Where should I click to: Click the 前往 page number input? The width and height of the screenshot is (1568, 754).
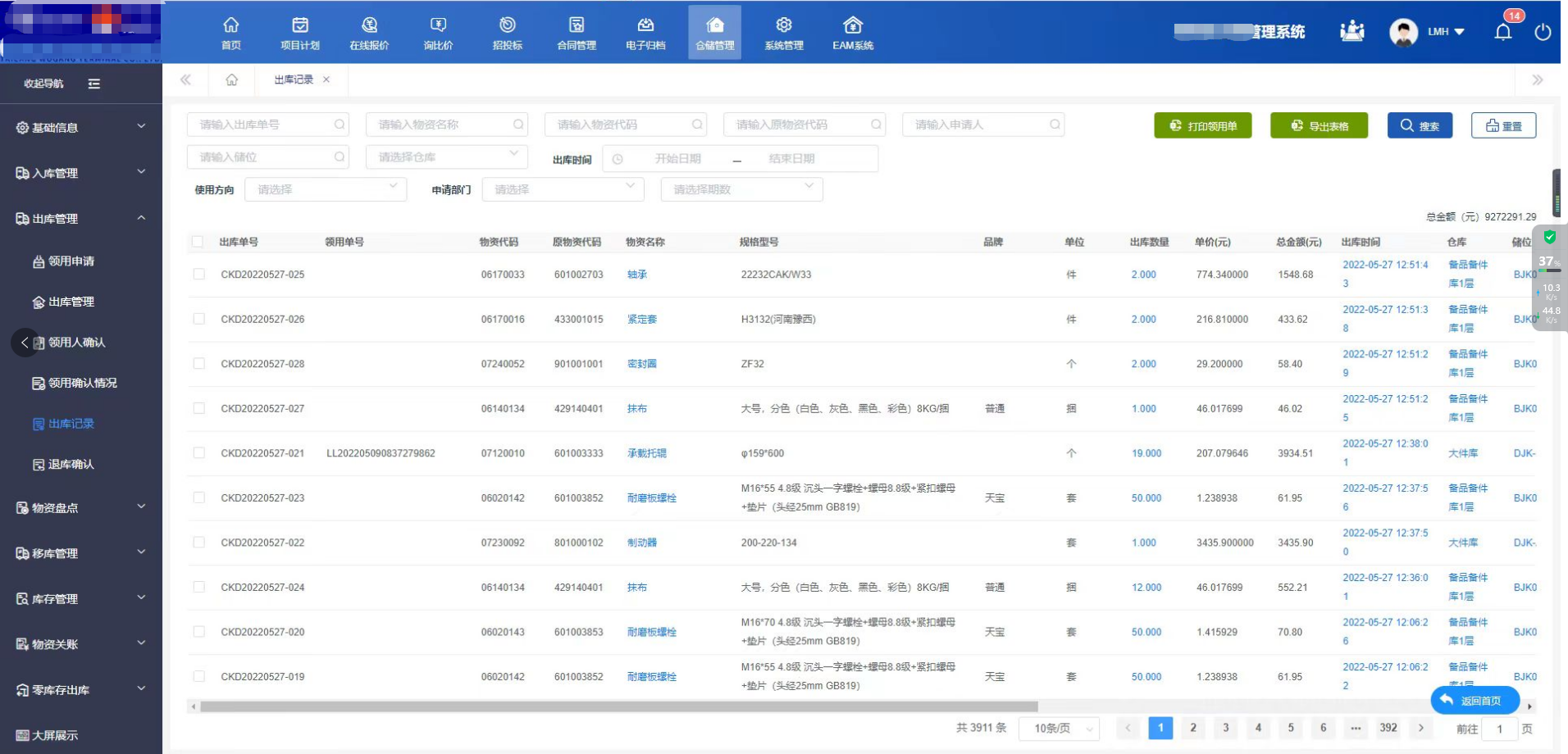(x=1500, y=729)
